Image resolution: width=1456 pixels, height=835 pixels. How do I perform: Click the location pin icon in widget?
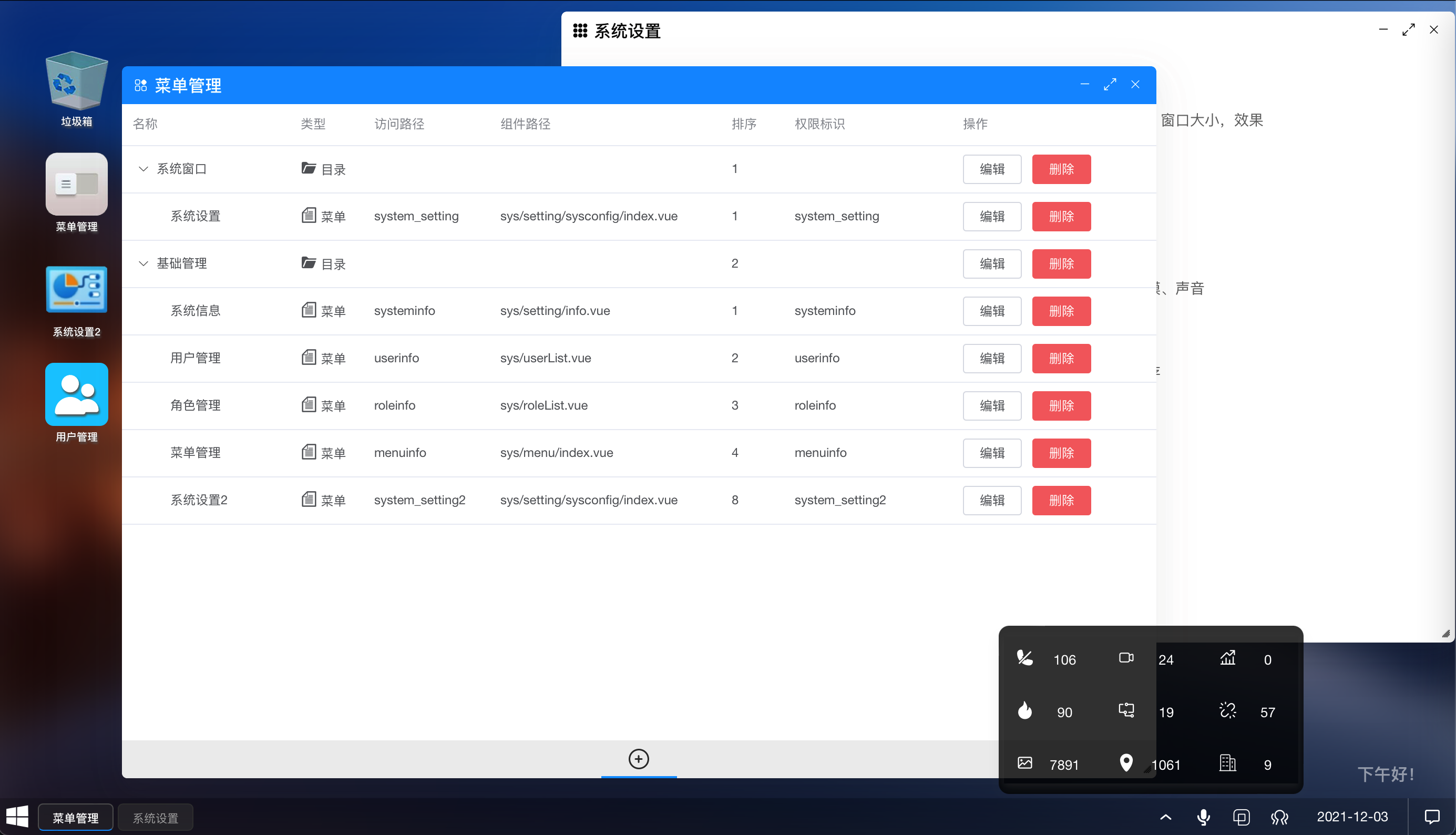click(1126, 763)
